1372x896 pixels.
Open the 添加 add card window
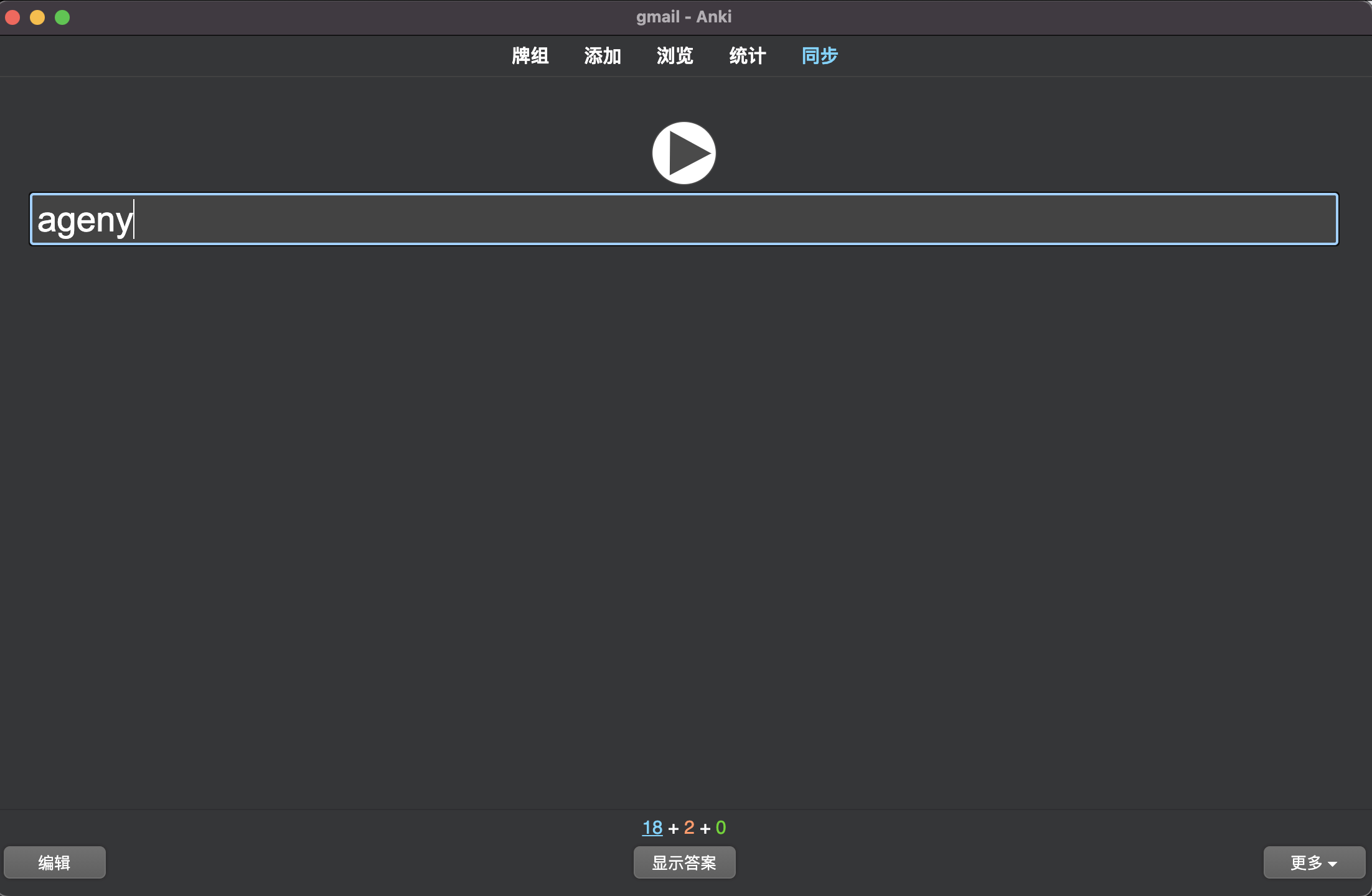coord(602,56)
